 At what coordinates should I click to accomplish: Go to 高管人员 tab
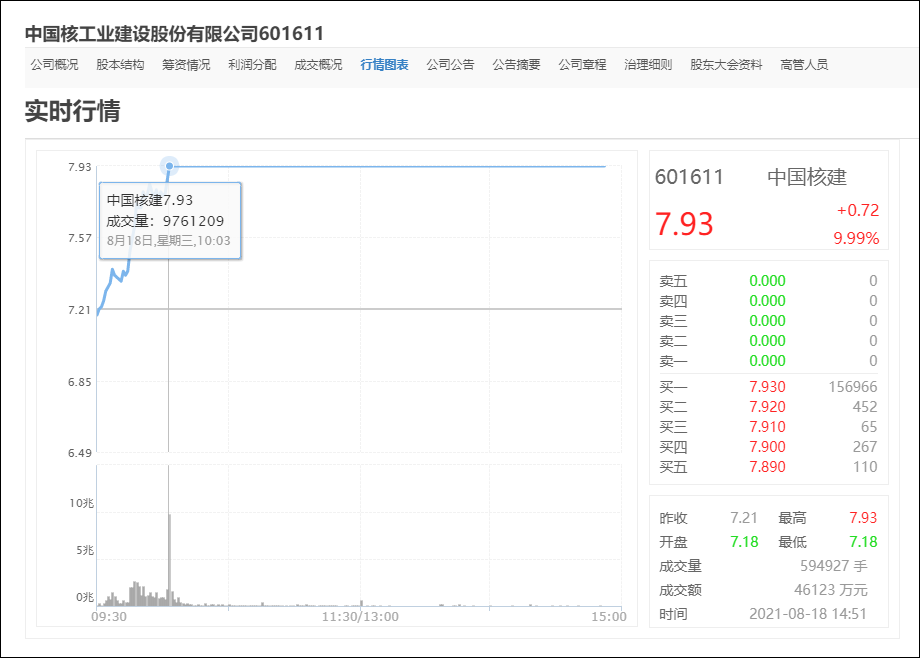[x=804, y=65]
